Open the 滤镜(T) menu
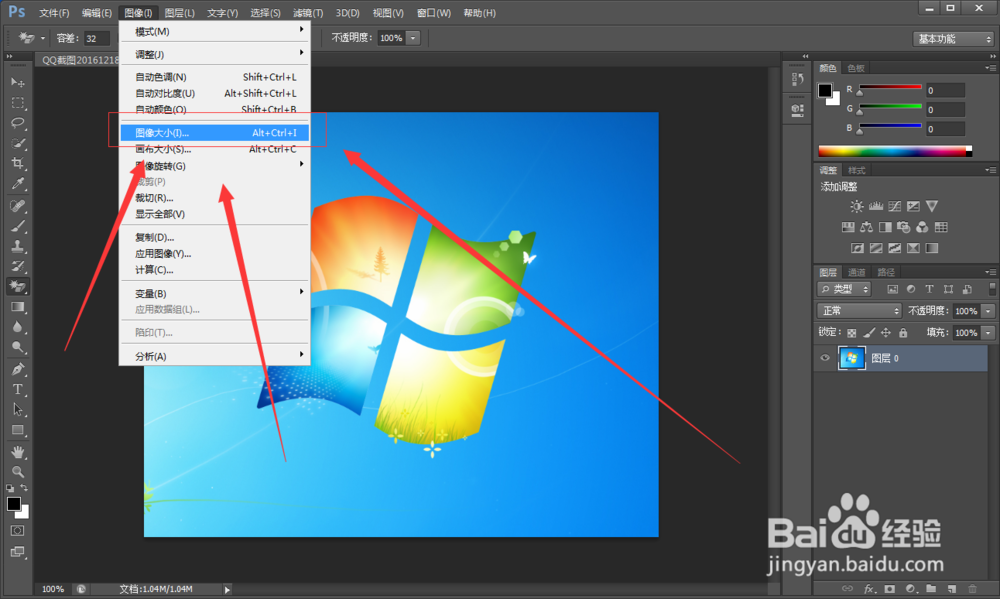 pos(308,13)
